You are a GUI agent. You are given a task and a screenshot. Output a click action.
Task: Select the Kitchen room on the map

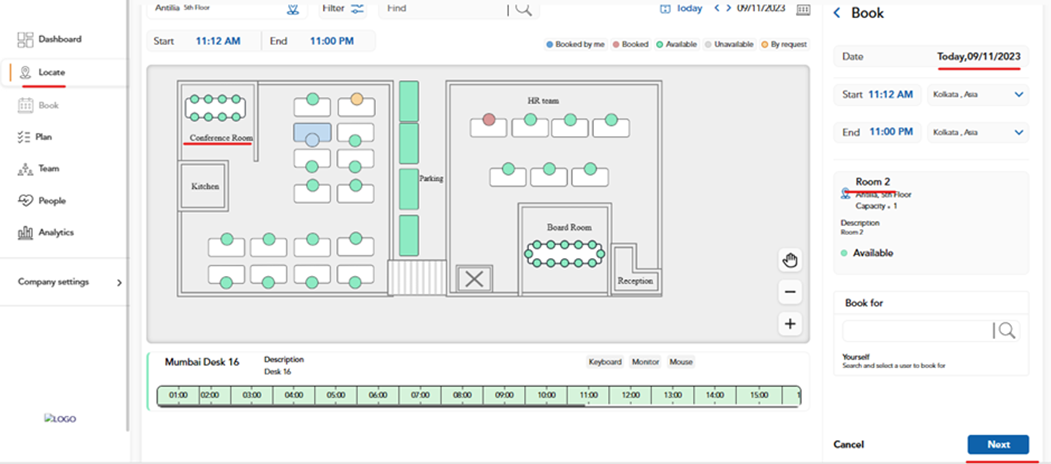tap(205, 186)
